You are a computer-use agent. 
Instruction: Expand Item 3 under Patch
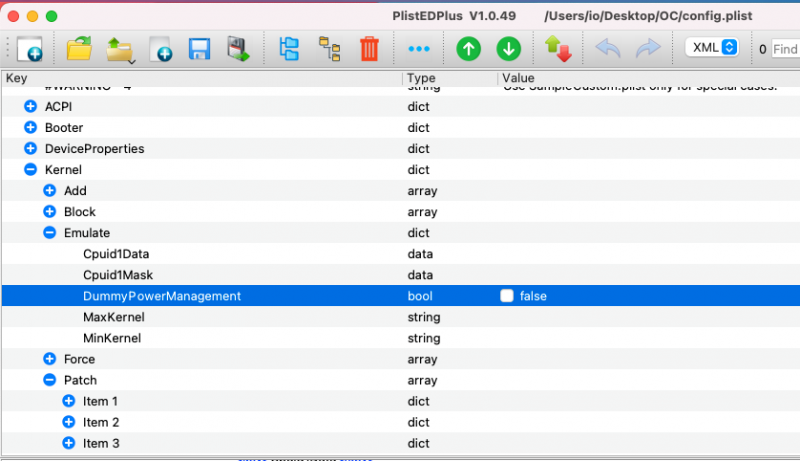(x=68, y=443)
